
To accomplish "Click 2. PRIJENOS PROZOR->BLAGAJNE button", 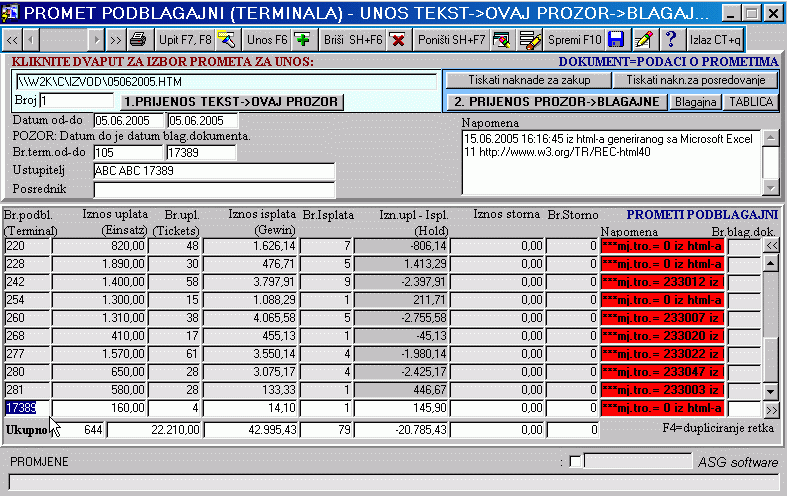I will [x=557, y=102].
